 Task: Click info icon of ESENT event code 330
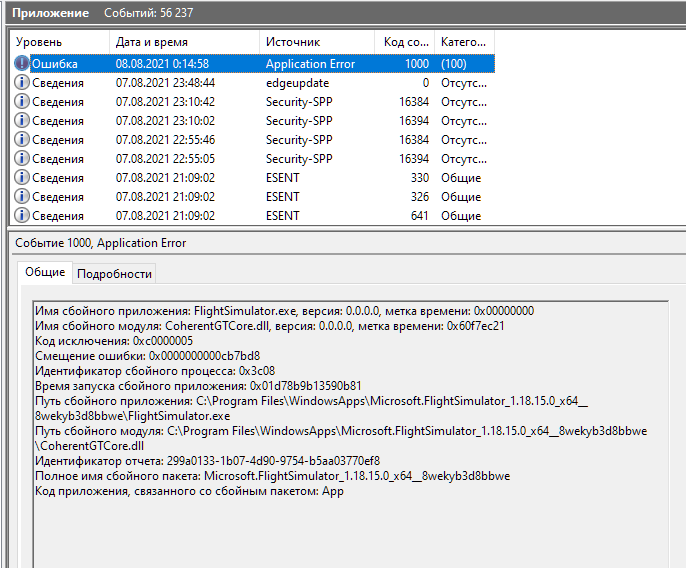21,178
